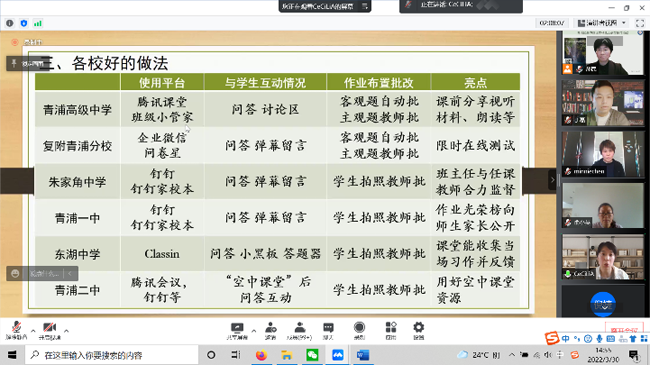Open WeChat from the taskbar
This screenshot has height=365, width=650.
pos(312,355)
